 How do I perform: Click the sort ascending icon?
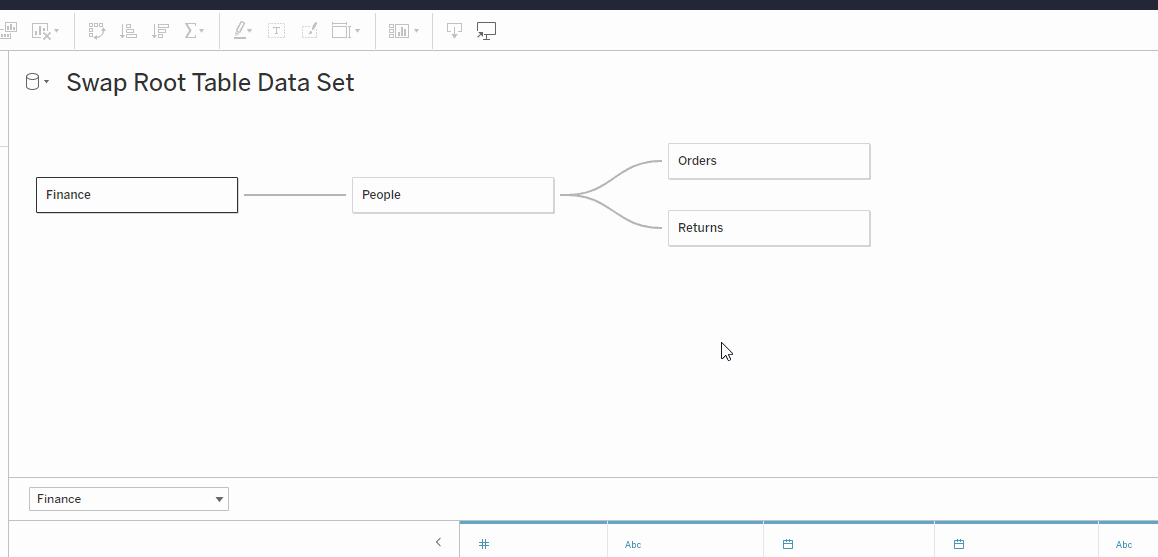click(x=129, y=30)
